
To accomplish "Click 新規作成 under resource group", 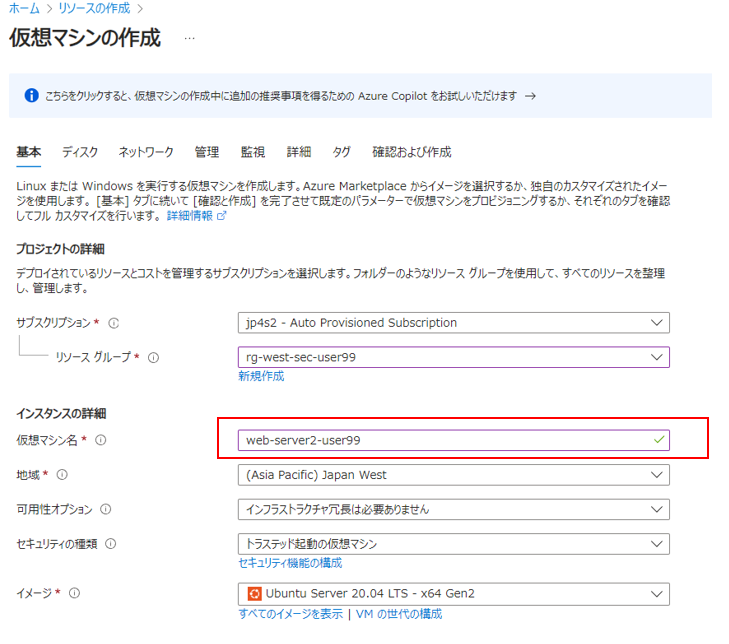I will pyautogui.click(x=261, y=376).
